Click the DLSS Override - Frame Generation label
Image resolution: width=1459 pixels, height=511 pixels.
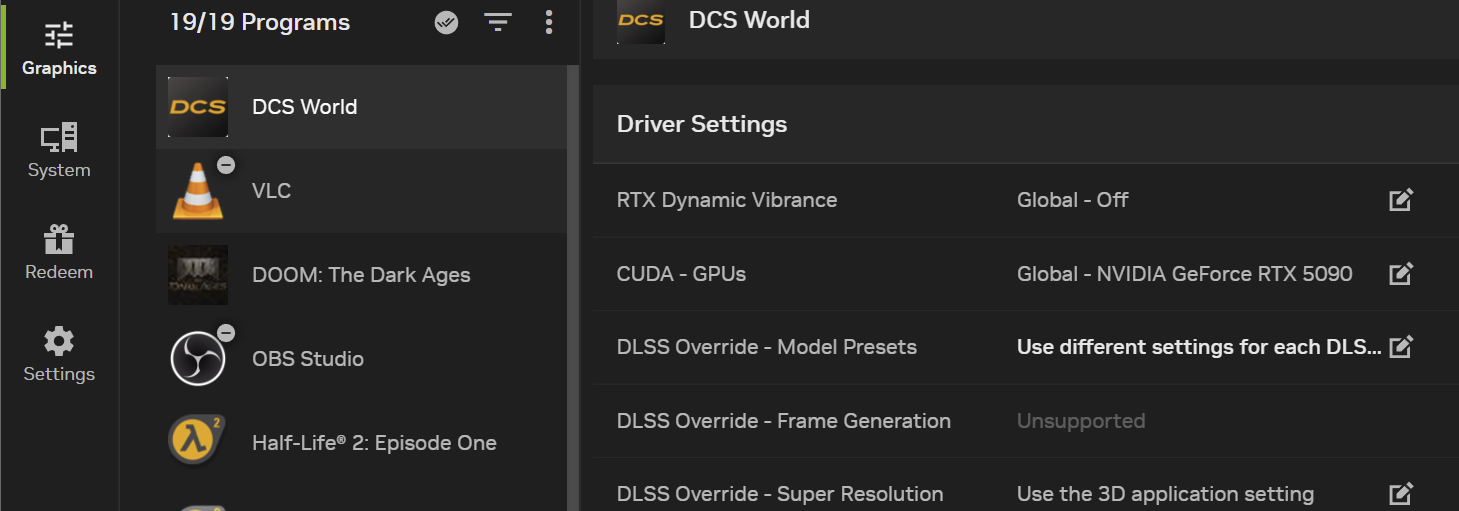point(784,421)
